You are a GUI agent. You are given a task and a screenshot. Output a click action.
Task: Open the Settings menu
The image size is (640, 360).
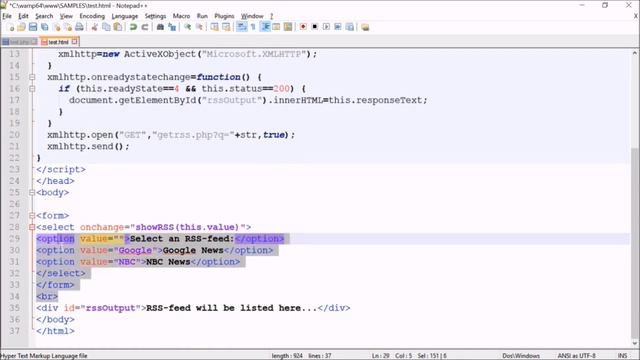click(155, 16)
